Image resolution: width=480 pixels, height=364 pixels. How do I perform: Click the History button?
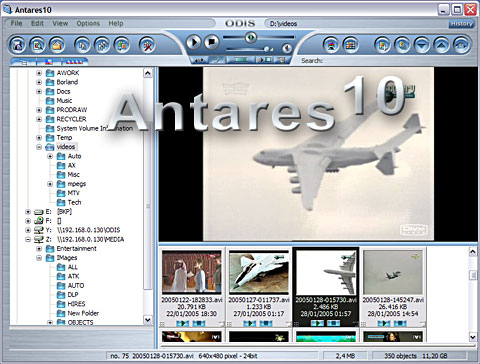pos(461,24)
